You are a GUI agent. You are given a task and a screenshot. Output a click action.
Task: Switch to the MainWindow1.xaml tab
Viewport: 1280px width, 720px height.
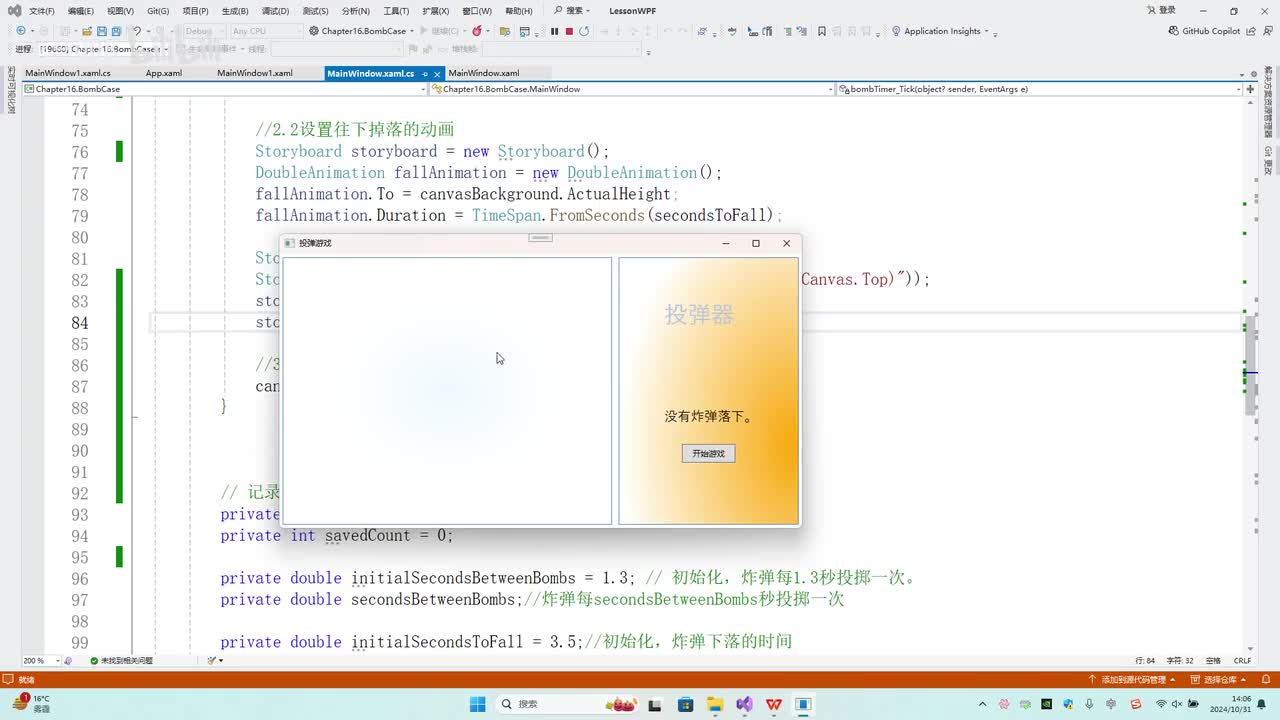pos(255,74)
